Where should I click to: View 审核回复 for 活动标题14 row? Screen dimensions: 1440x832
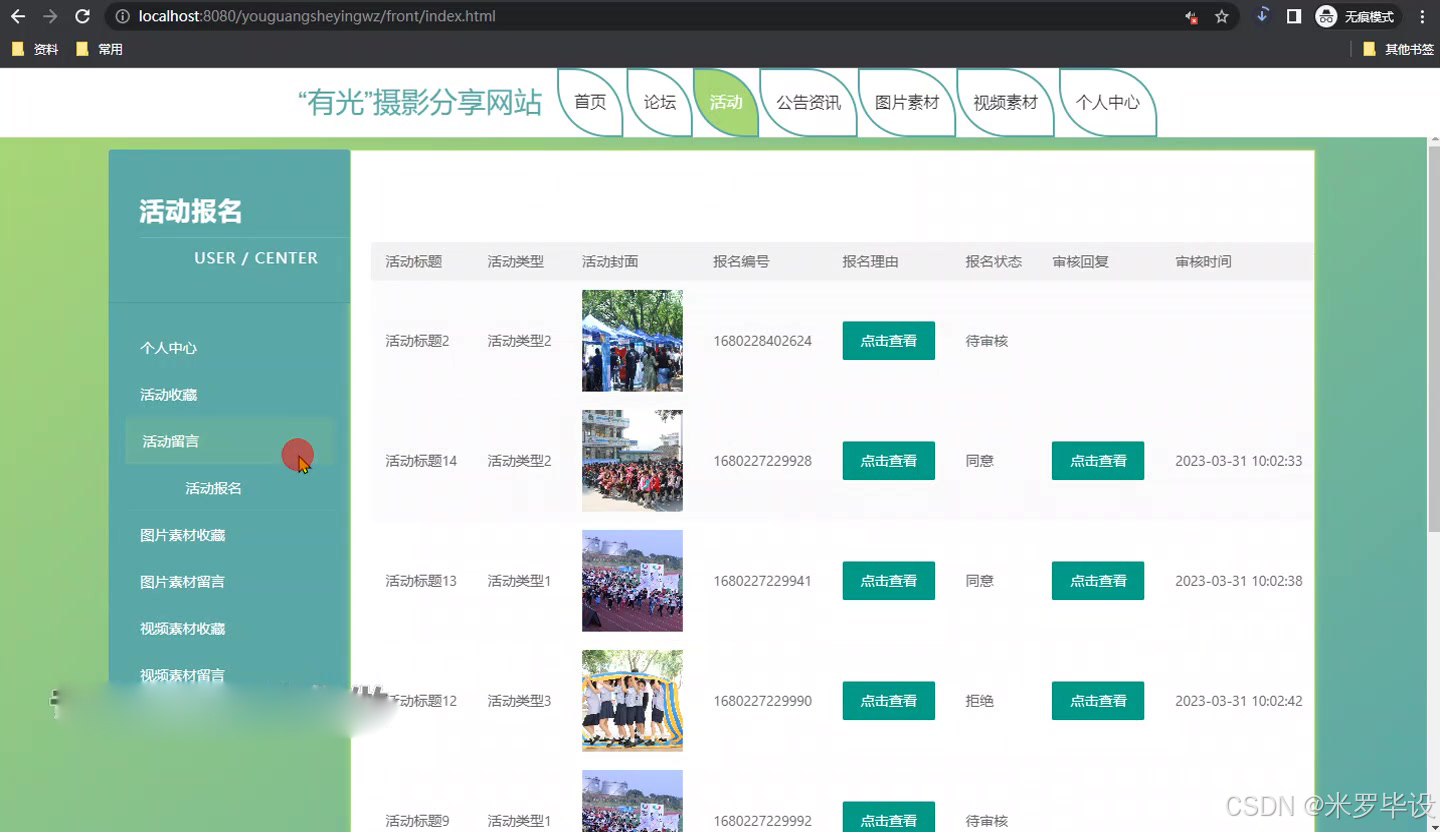pyautogui.click(x=1098, y=461)
